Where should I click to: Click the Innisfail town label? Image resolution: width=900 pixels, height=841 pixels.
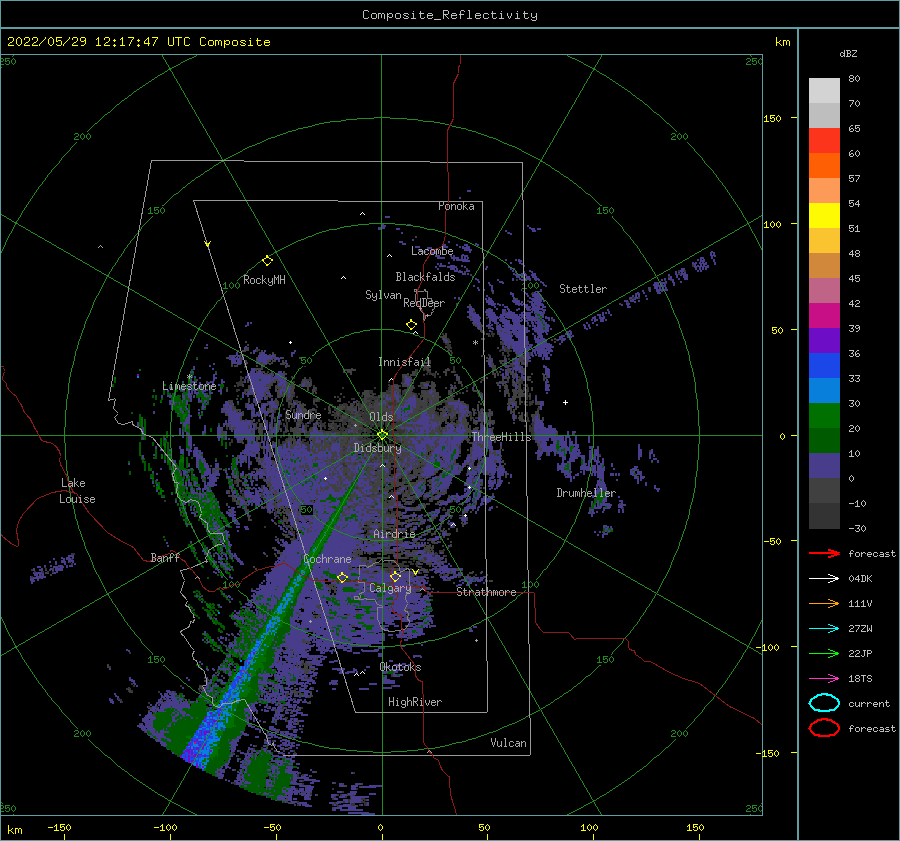[404, 362]
